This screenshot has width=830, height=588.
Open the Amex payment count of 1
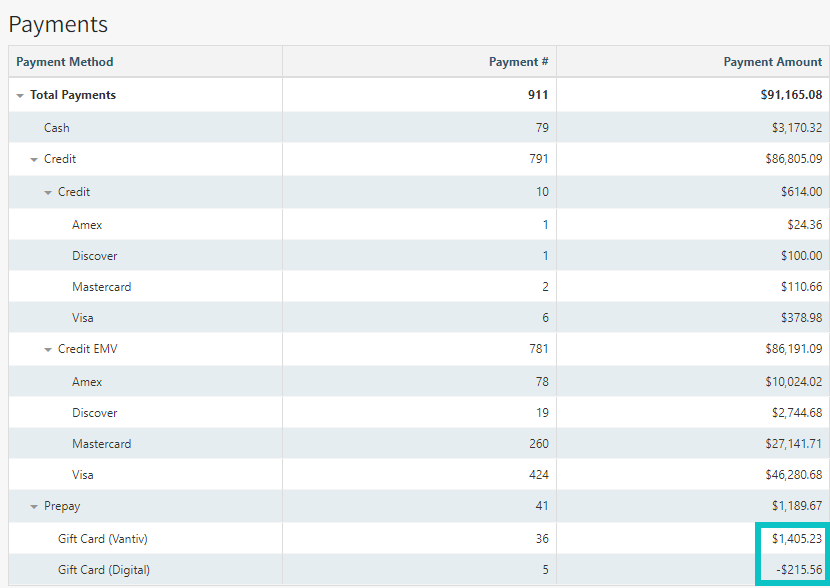click(x=545, y=225)
